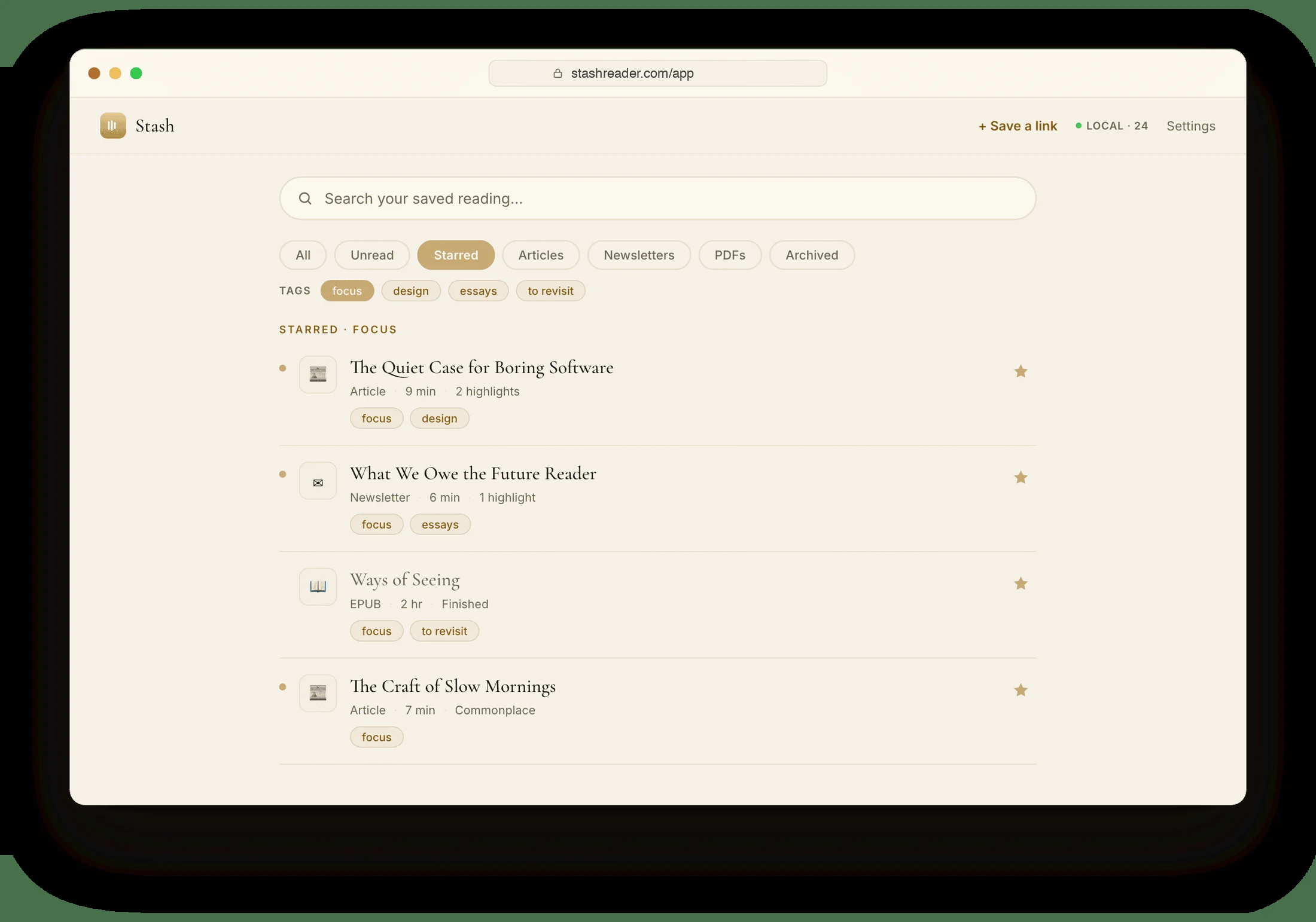Unstar What We Owe the Future Reader
This screenshot has height=922, width=1316.
click(1020, 477)
